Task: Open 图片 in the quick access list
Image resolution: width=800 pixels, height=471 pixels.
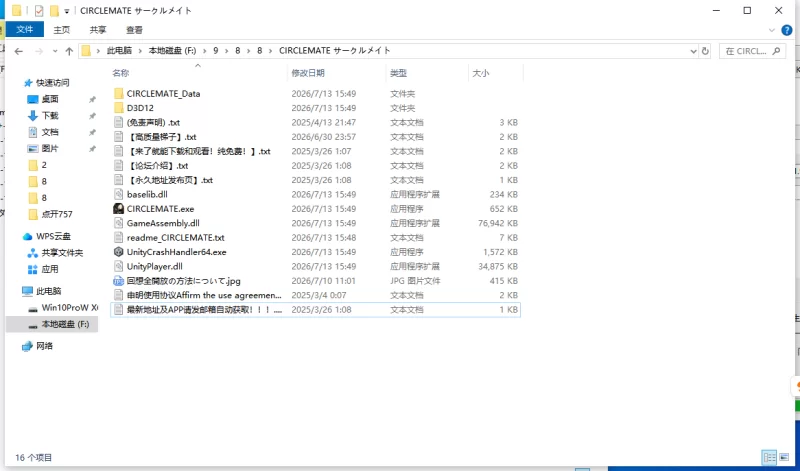Action: click(50, 148)
